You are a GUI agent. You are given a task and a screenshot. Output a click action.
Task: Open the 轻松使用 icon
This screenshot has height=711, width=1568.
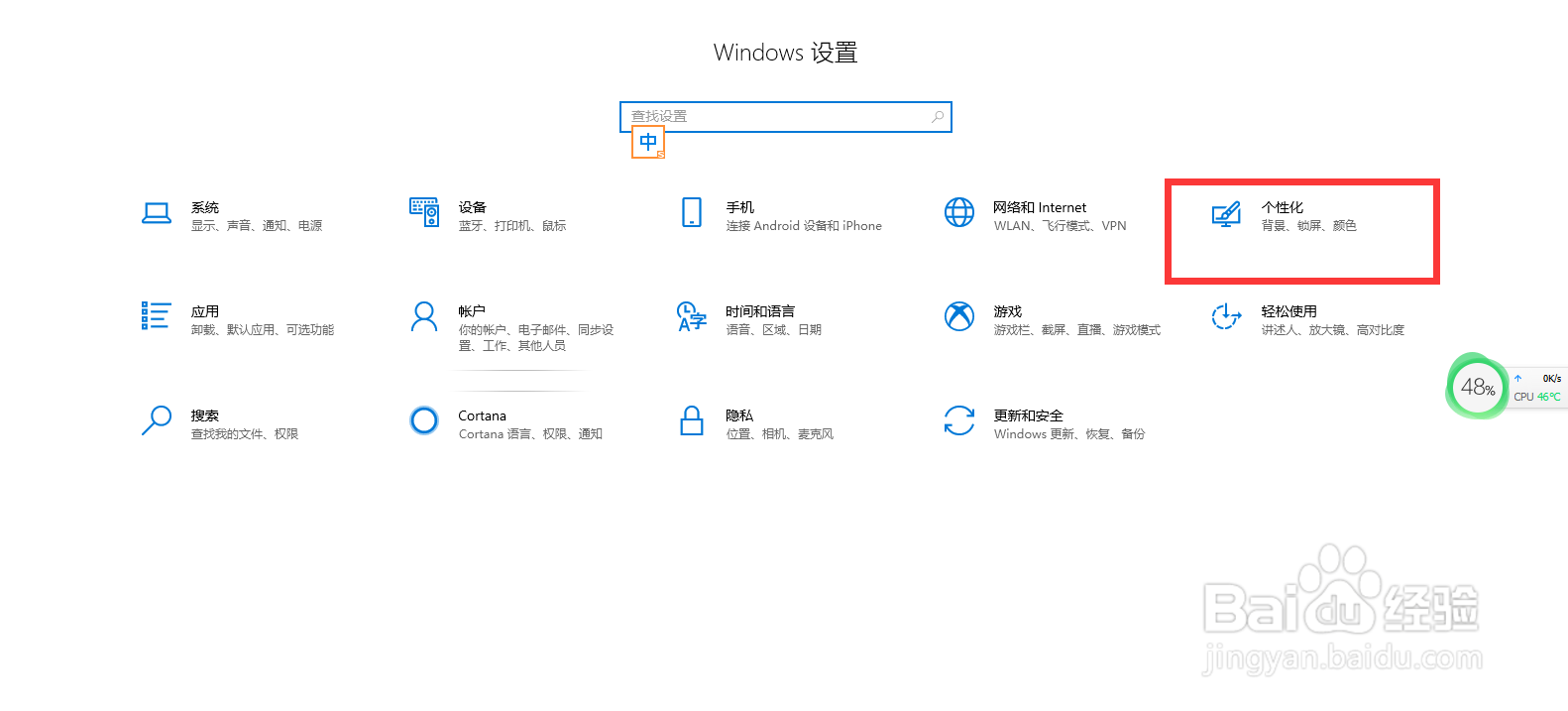tap(1227, 316)
